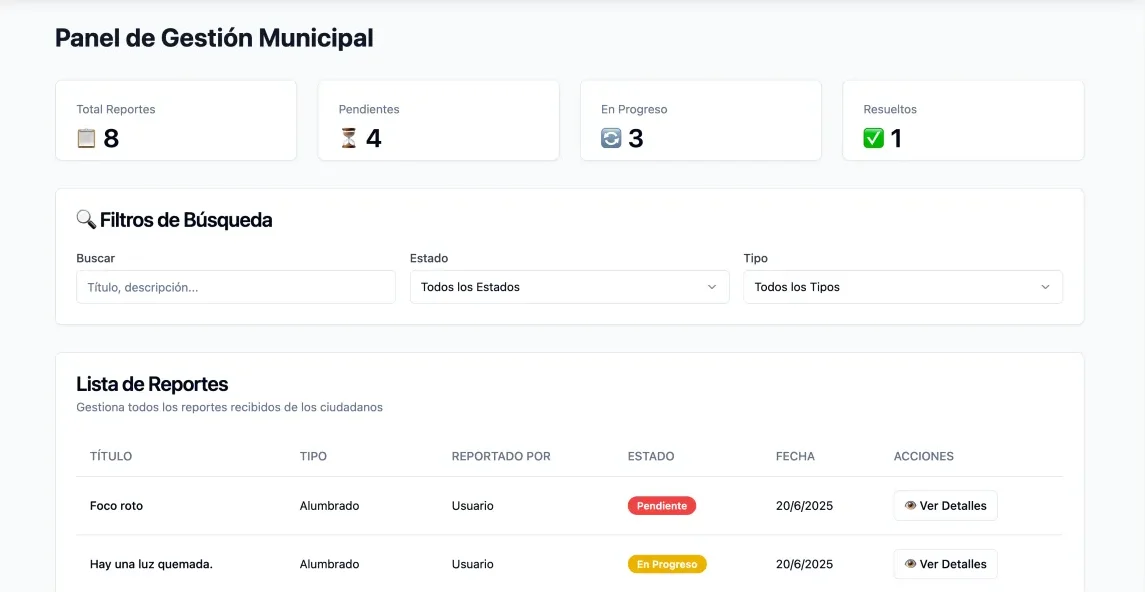The width and height of the screenshot is (1145, 592).
Task: Click chevron arrow of the Estado select
Action: point(712,287)
